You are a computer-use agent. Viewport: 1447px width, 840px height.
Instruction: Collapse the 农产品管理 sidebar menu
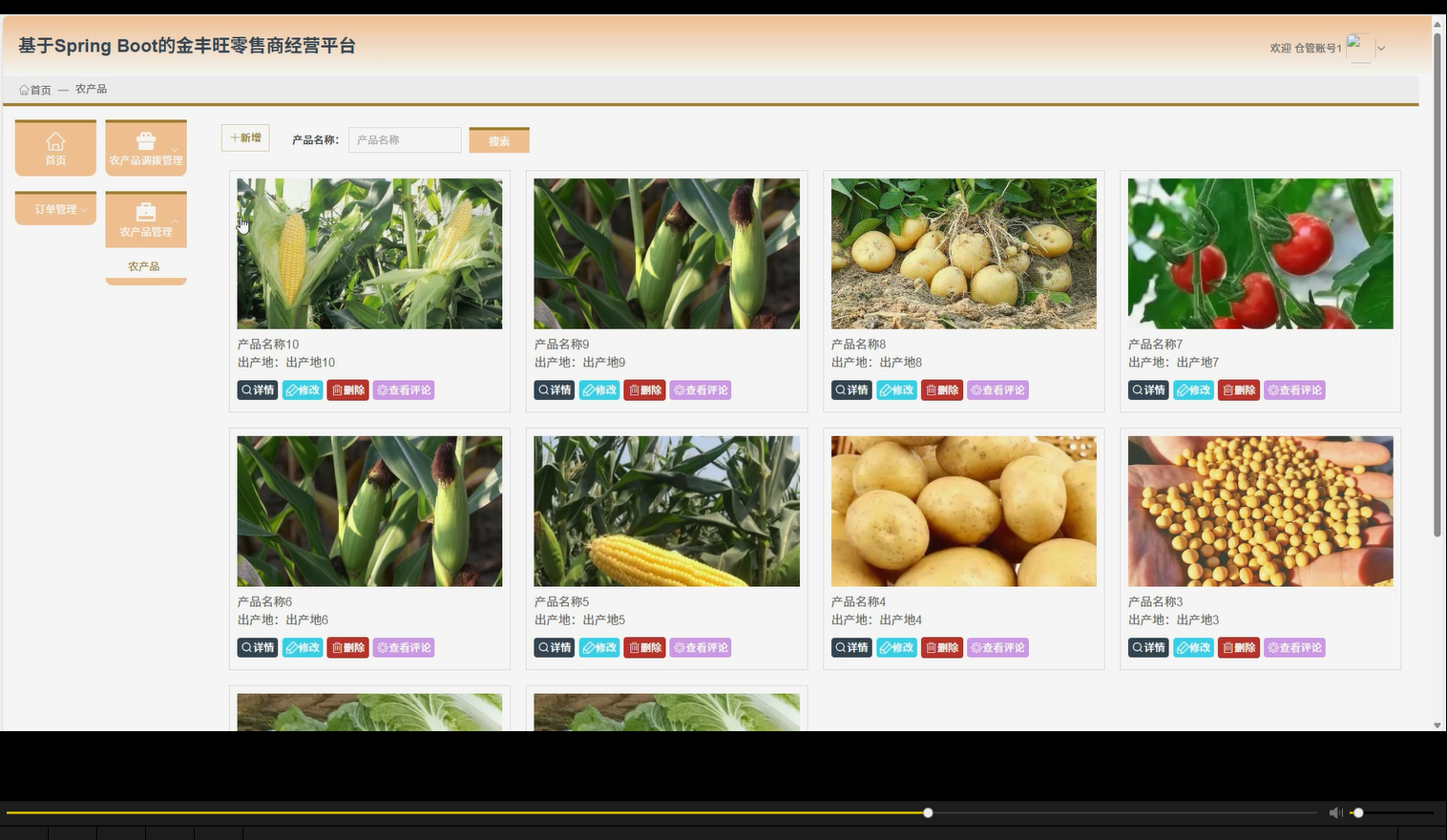[x=146, y=220]
